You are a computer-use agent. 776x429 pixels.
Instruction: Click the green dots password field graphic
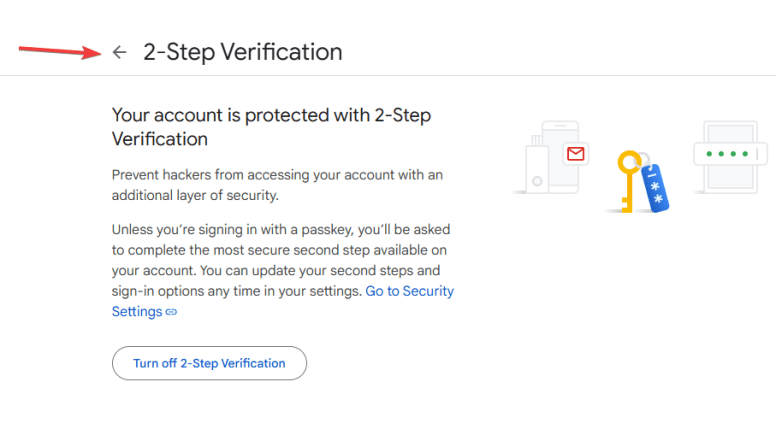[729, 154]
